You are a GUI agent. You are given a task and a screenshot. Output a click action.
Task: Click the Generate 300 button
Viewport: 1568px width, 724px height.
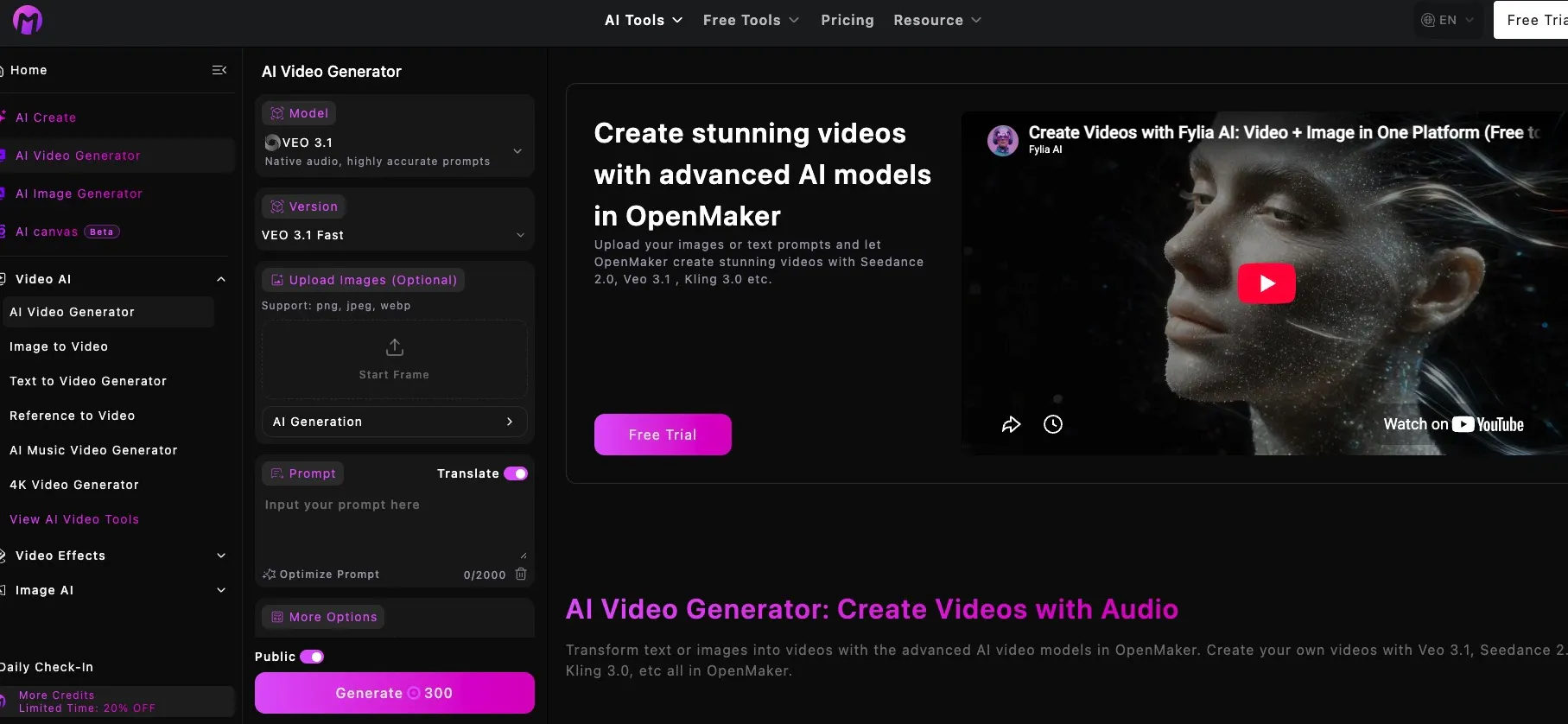(395, 693)
